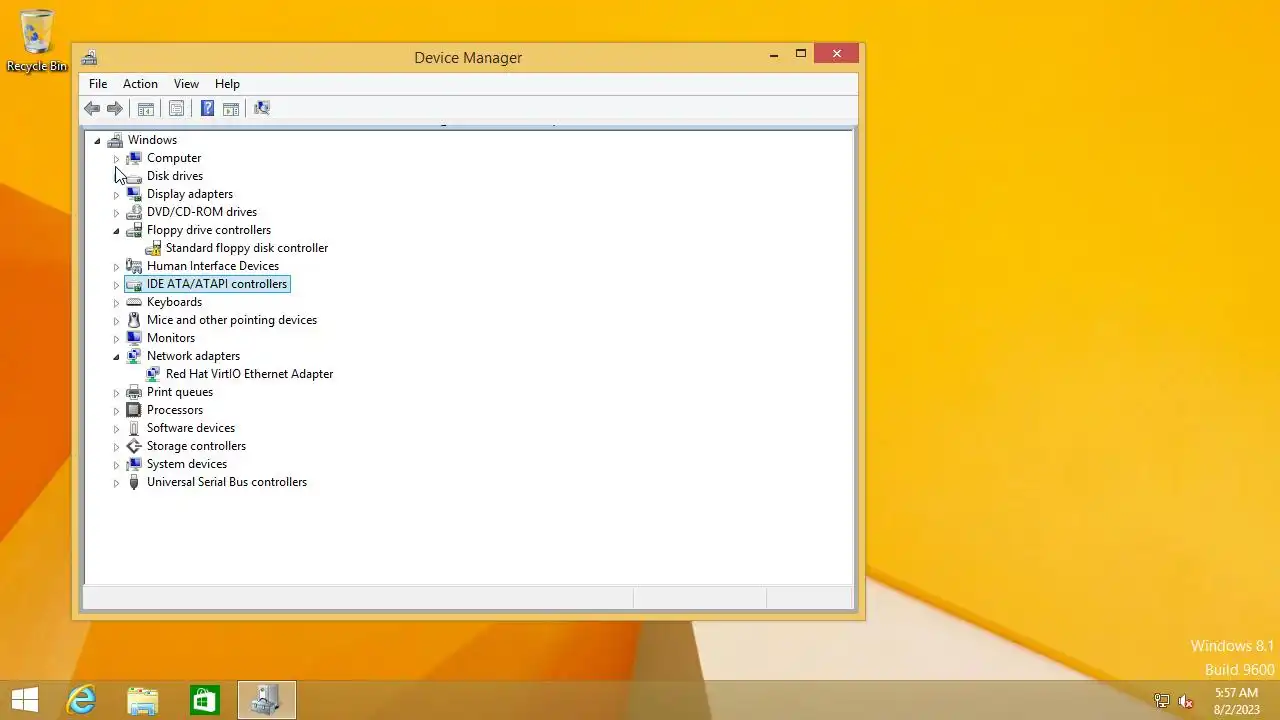Open Properties from the toolbar icon

click(x=177, y=108)
